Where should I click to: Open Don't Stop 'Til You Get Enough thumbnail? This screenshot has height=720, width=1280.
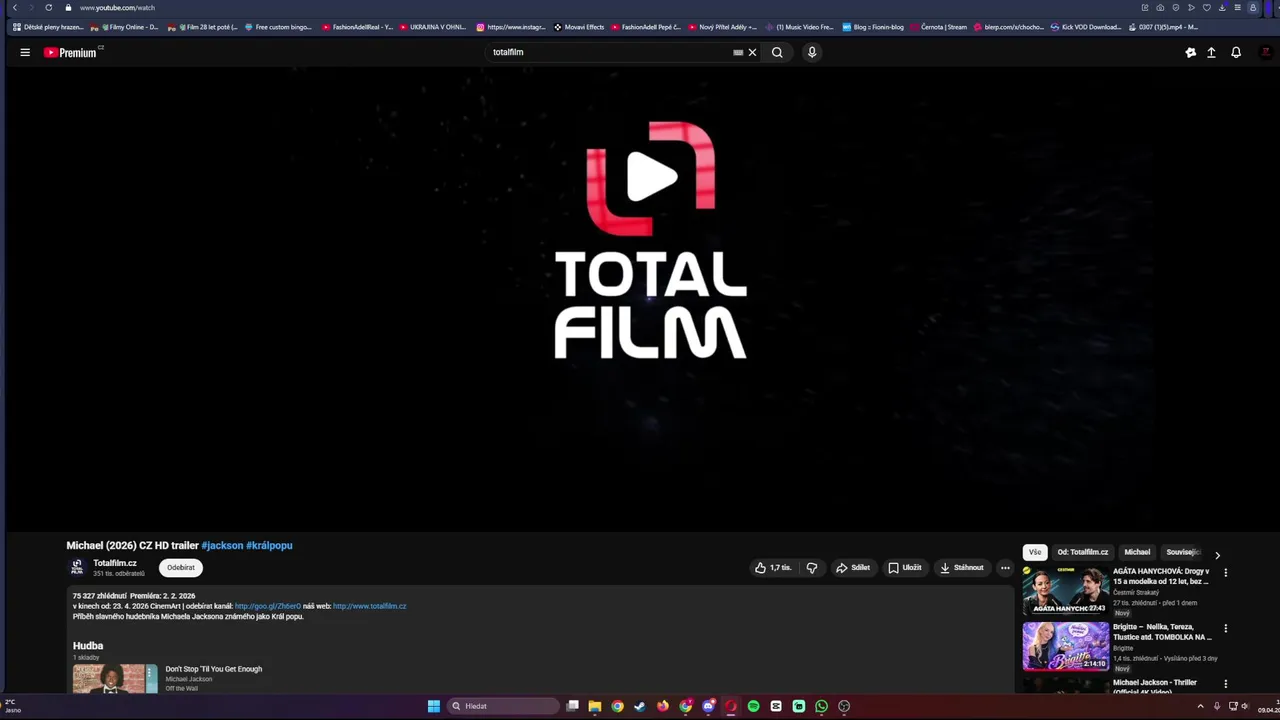coord(115,678)
